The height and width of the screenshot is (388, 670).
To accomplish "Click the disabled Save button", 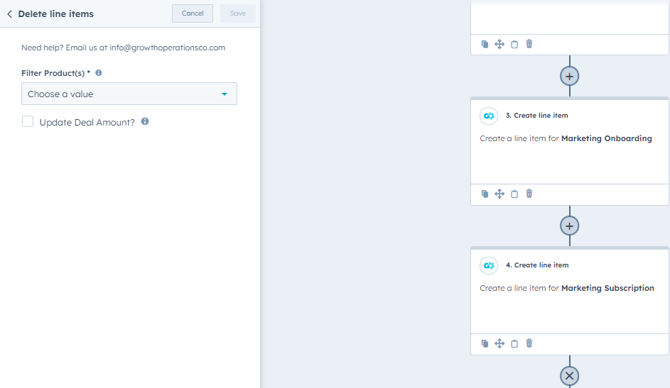I will point(238,14).
